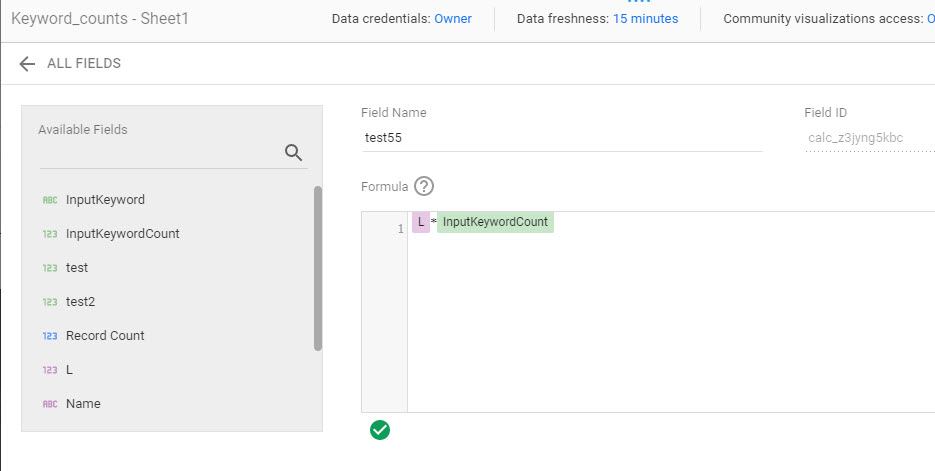Viewport: 935px width, 471px height.
Task: Click the Field Name input containing test55
Action: (x=562, y=138)
